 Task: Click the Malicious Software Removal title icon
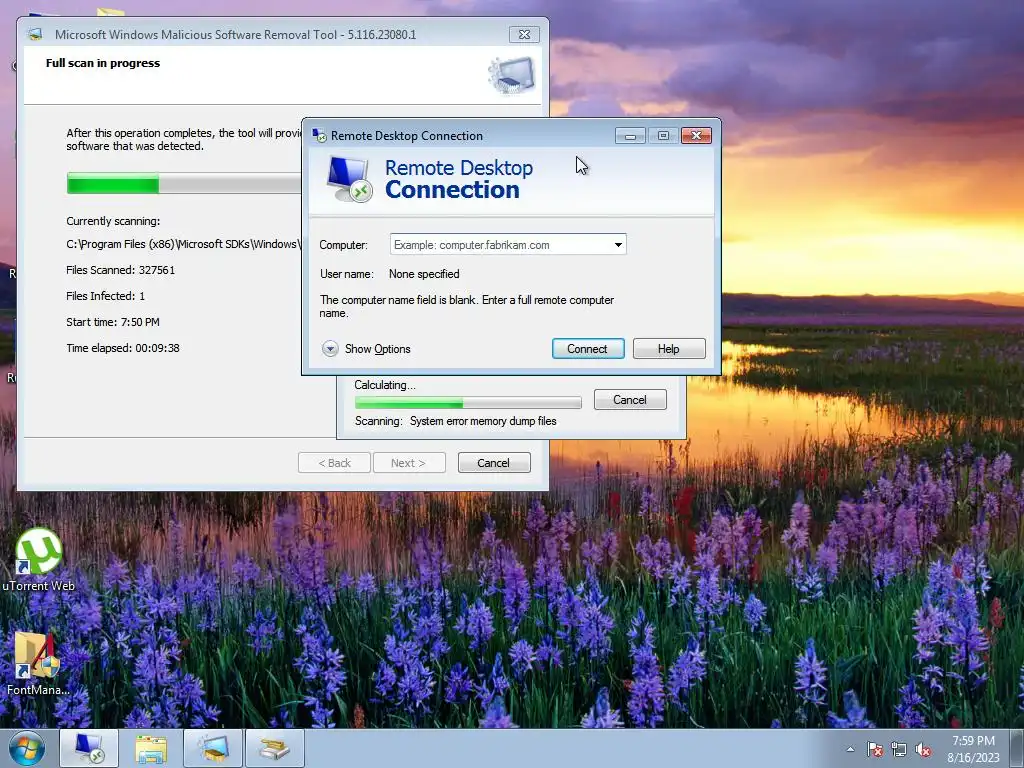click(x=35, y=35)
